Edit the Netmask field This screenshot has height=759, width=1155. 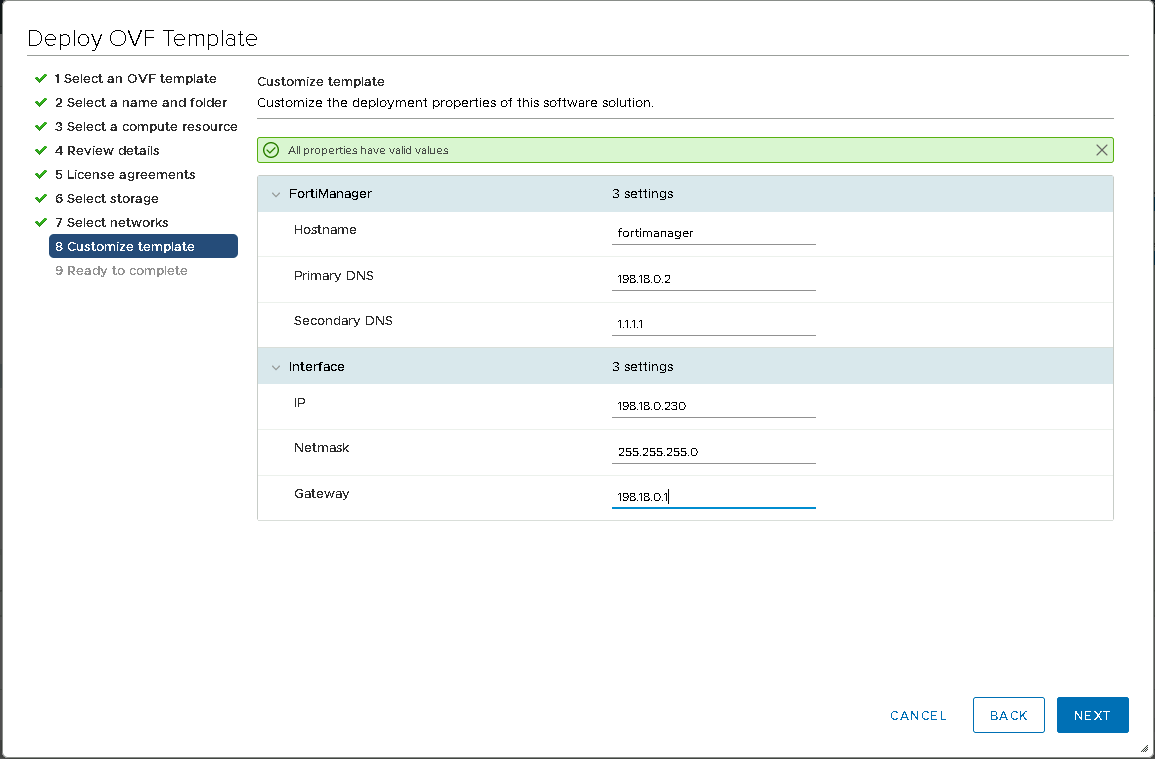[x=713, y=452]
